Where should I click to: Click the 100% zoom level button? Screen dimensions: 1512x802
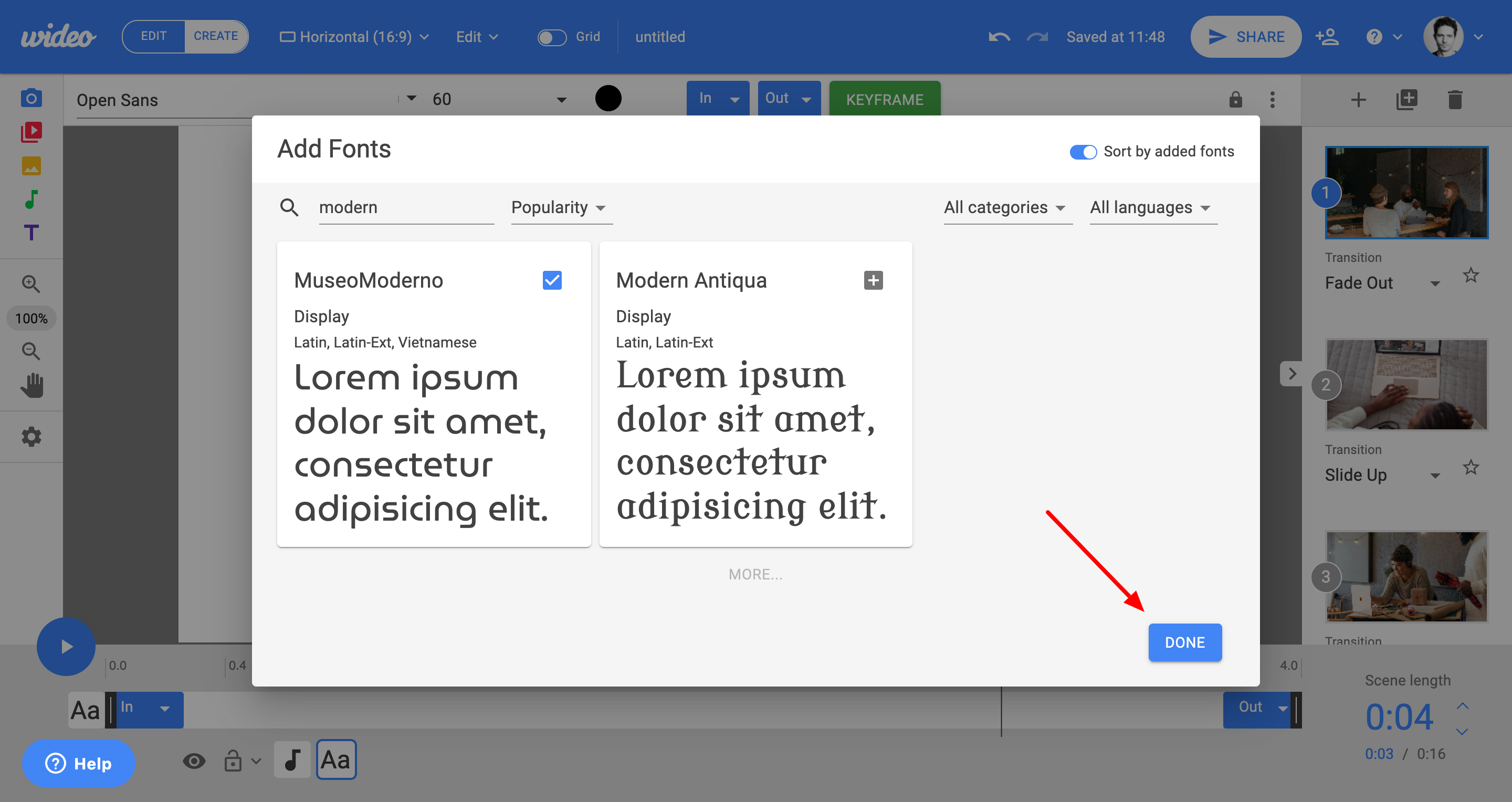31,319
